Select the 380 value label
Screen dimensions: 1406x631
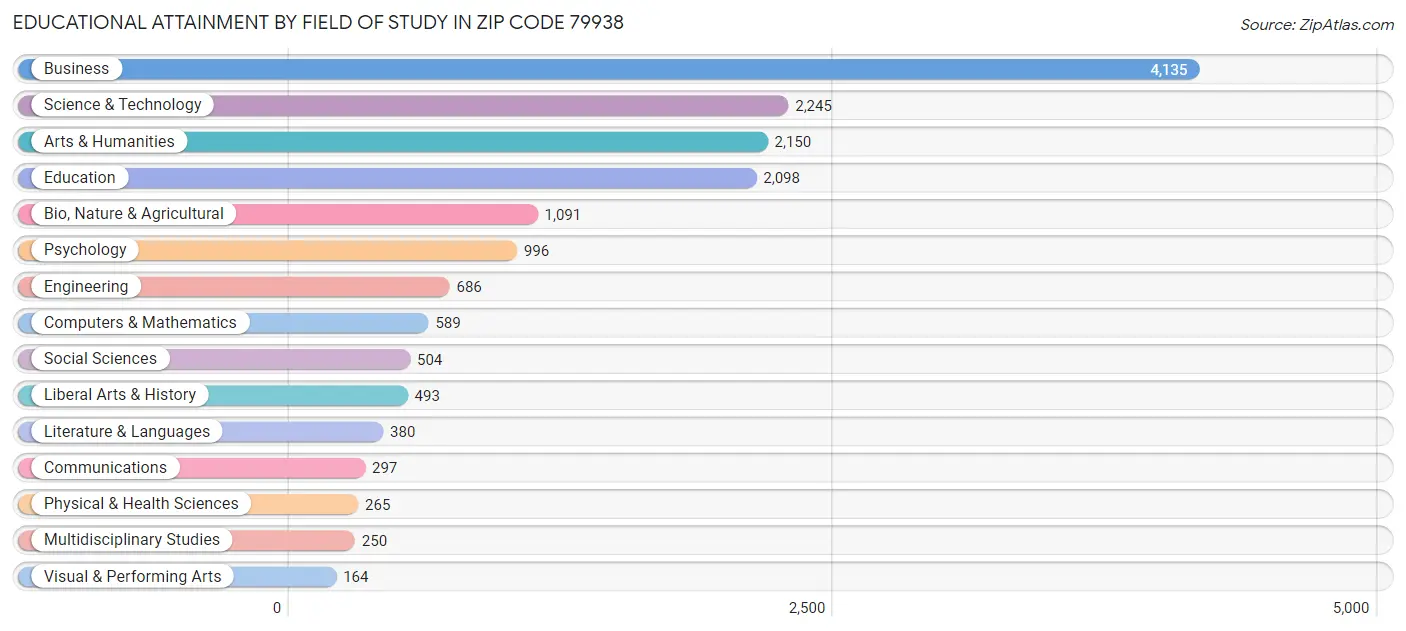402,433
